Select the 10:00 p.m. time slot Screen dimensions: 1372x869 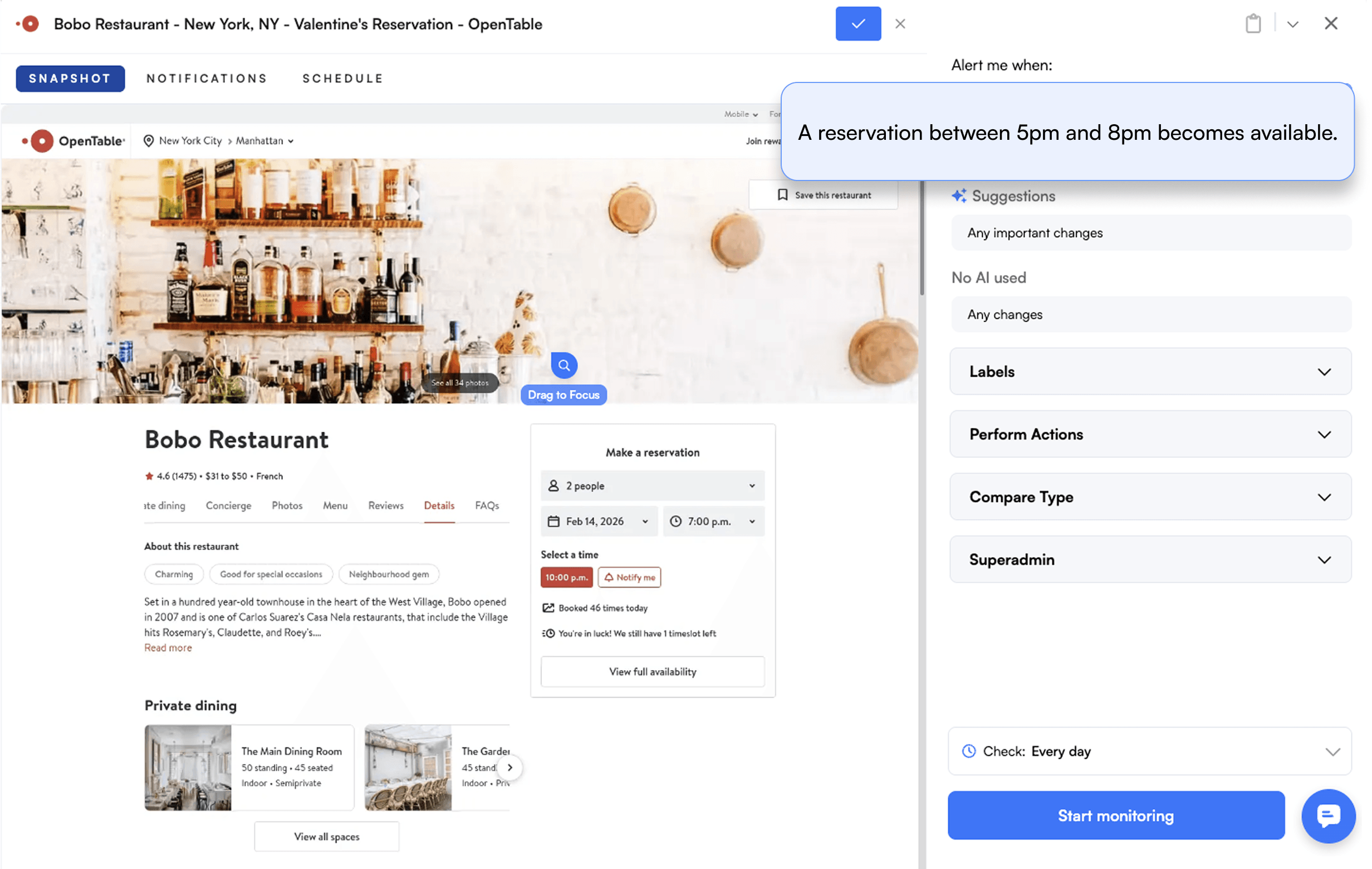point(566,577)
